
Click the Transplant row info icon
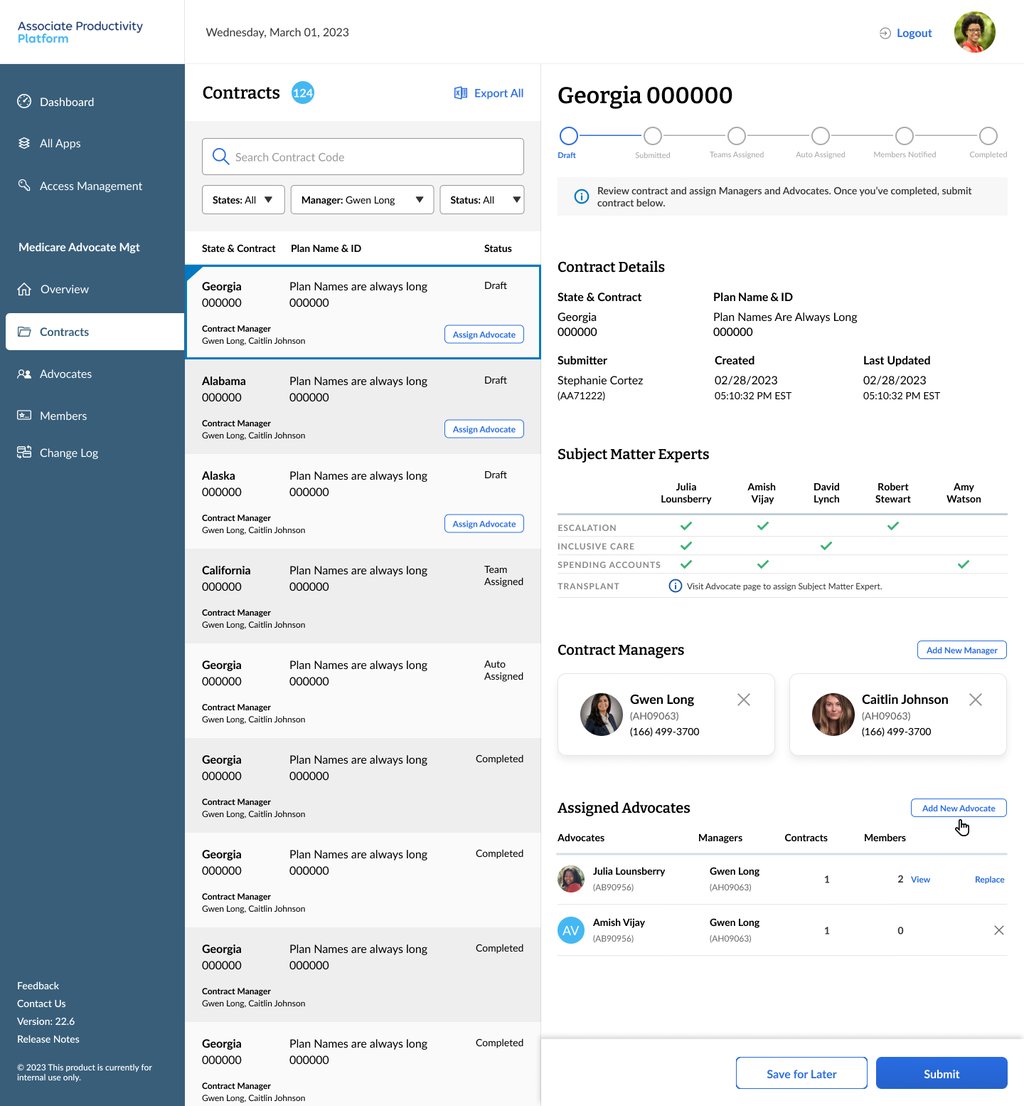pos(675,586)
